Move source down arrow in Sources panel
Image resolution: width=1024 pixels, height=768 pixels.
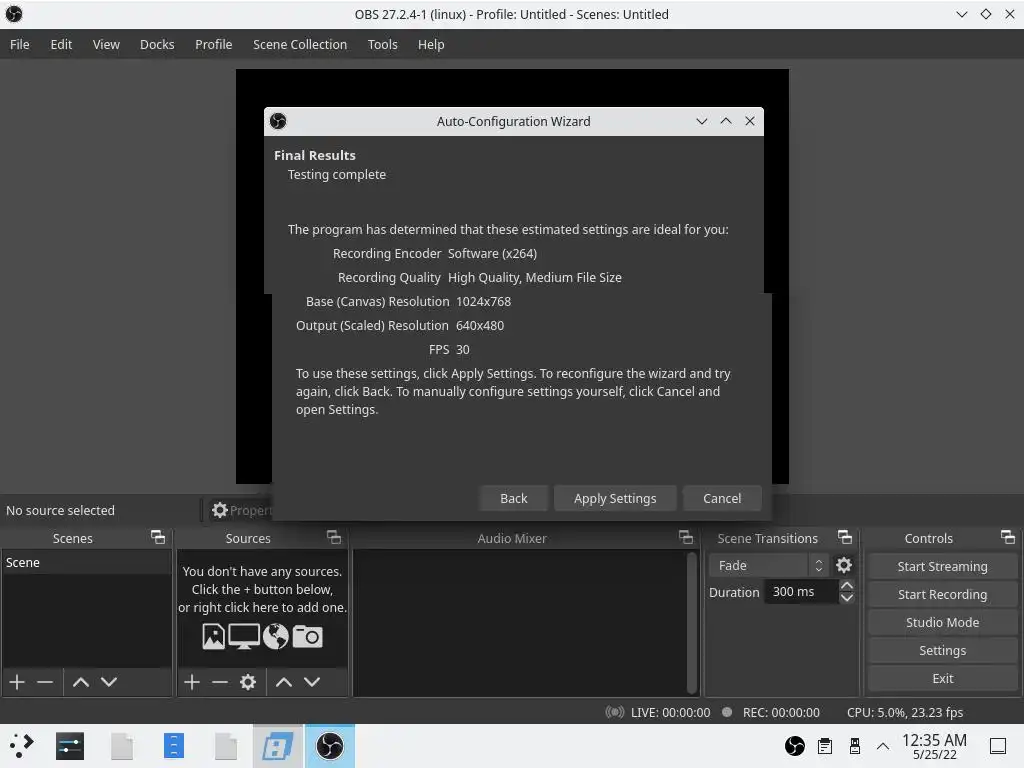(312, 682)
